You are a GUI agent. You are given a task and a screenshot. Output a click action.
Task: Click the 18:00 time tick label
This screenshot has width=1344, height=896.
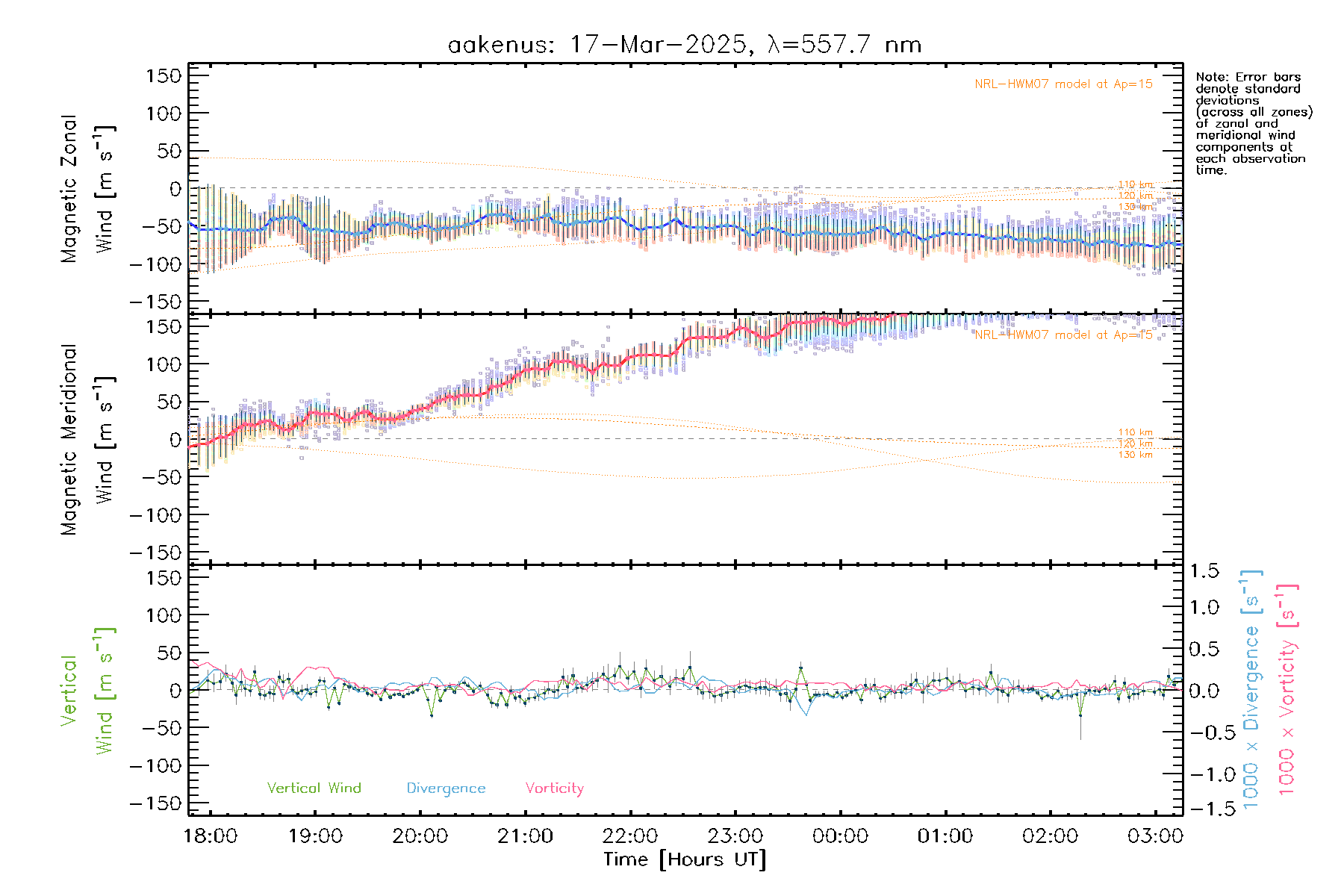click(x=211, y=836)
